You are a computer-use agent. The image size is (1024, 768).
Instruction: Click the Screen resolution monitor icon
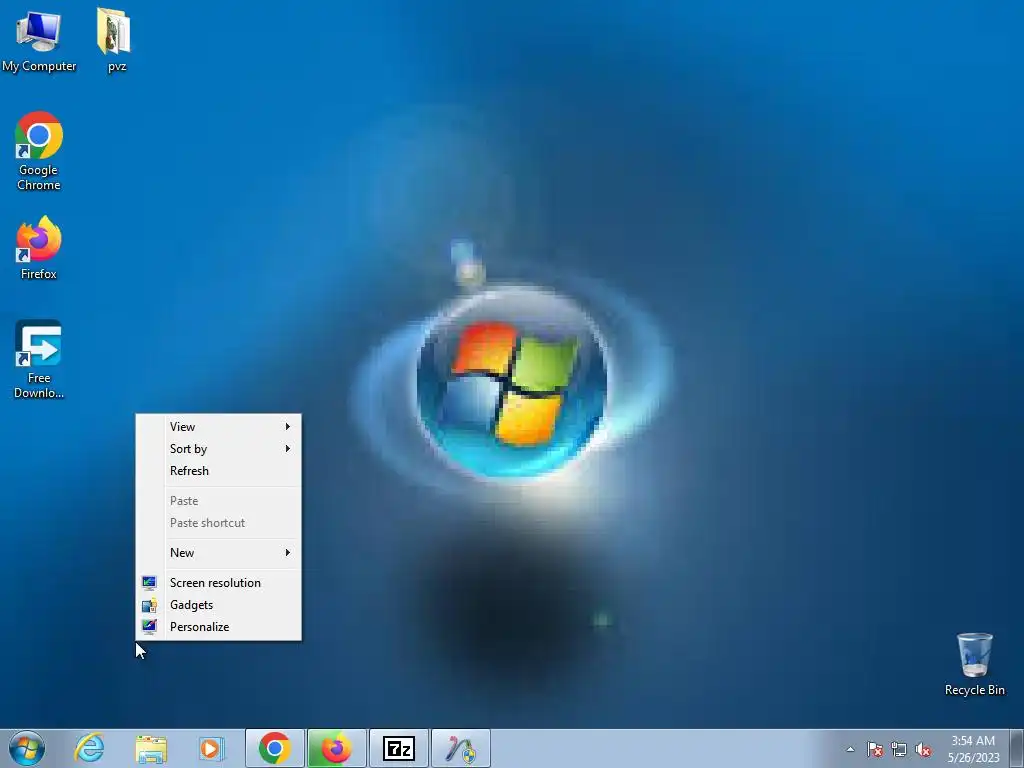click(149, 583)
